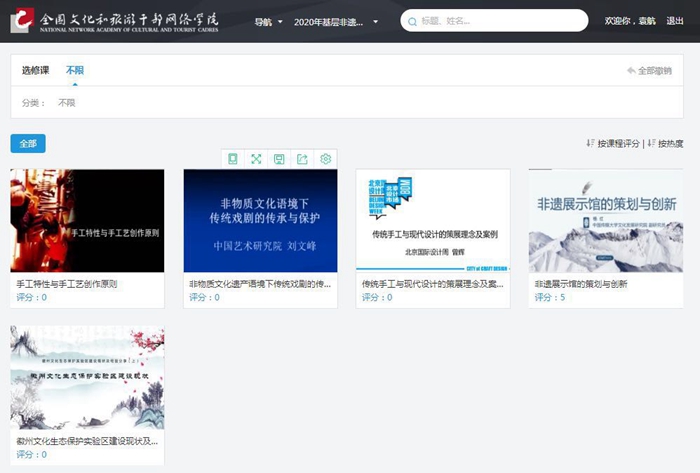The height and width of the screenshot is (473, 700).
Task: Click the save disk icon
Action: coord(279,159)
